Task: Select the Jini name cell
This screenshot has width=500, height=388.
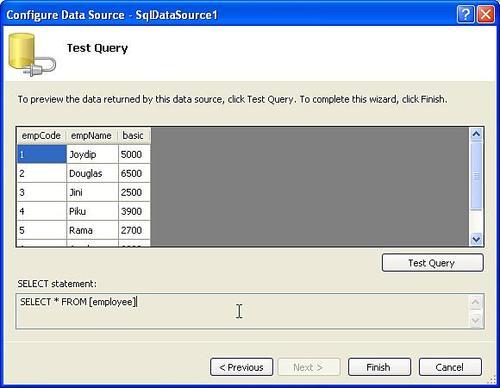Action: pos(92,192)
